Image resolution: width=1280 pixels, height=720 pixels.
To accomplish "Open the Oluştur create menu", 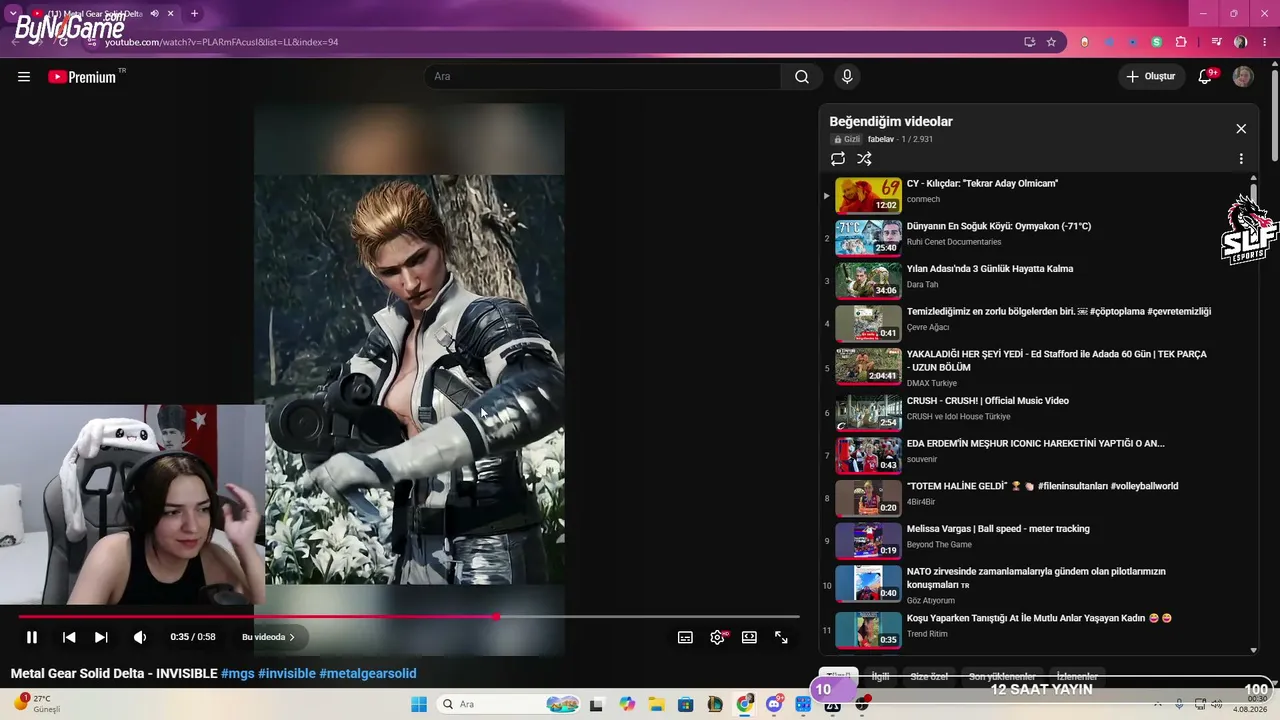I will [1151, 77].
